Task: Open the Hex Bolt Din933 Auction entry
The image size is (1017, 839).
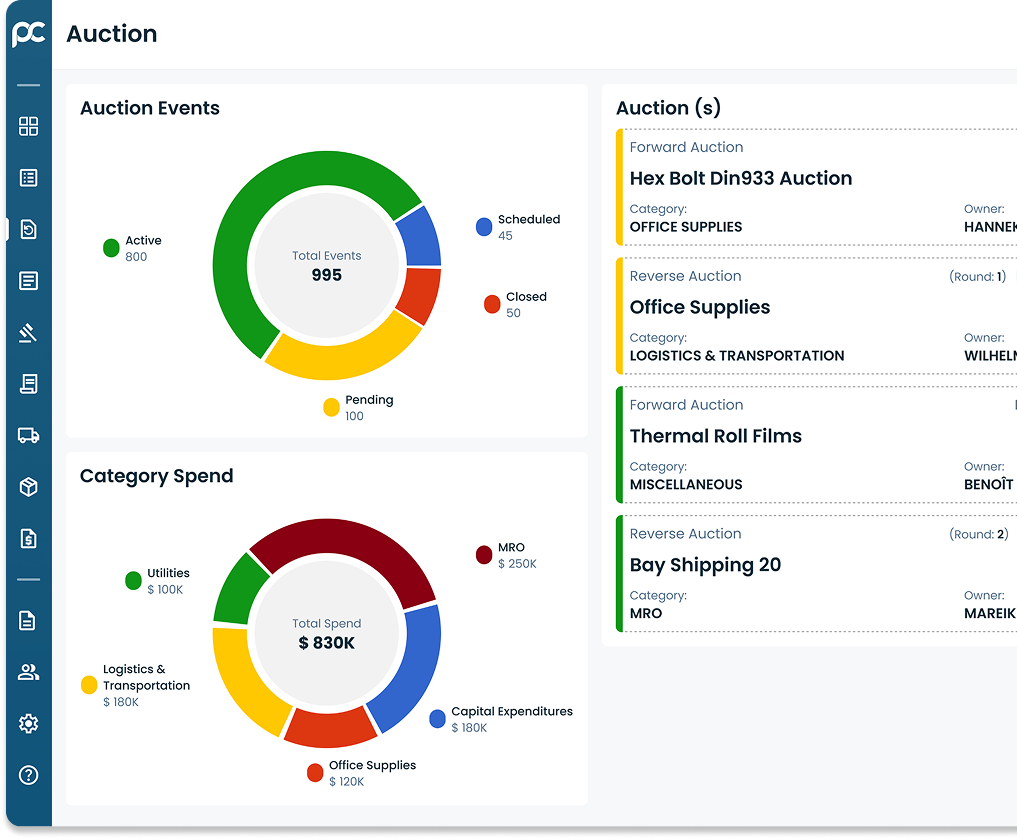Action: (x=740, y=179)
